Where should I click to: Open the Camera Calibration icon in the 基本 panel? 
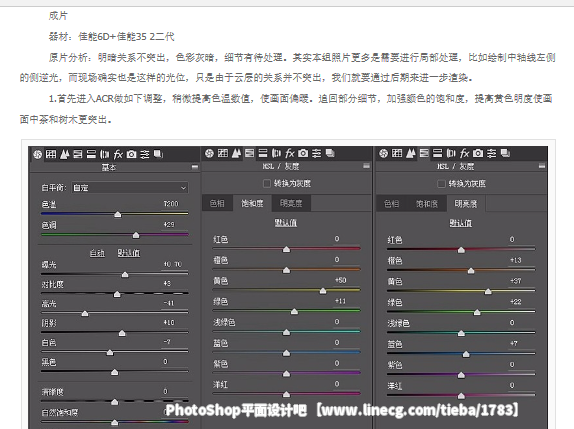coord(131,154)
